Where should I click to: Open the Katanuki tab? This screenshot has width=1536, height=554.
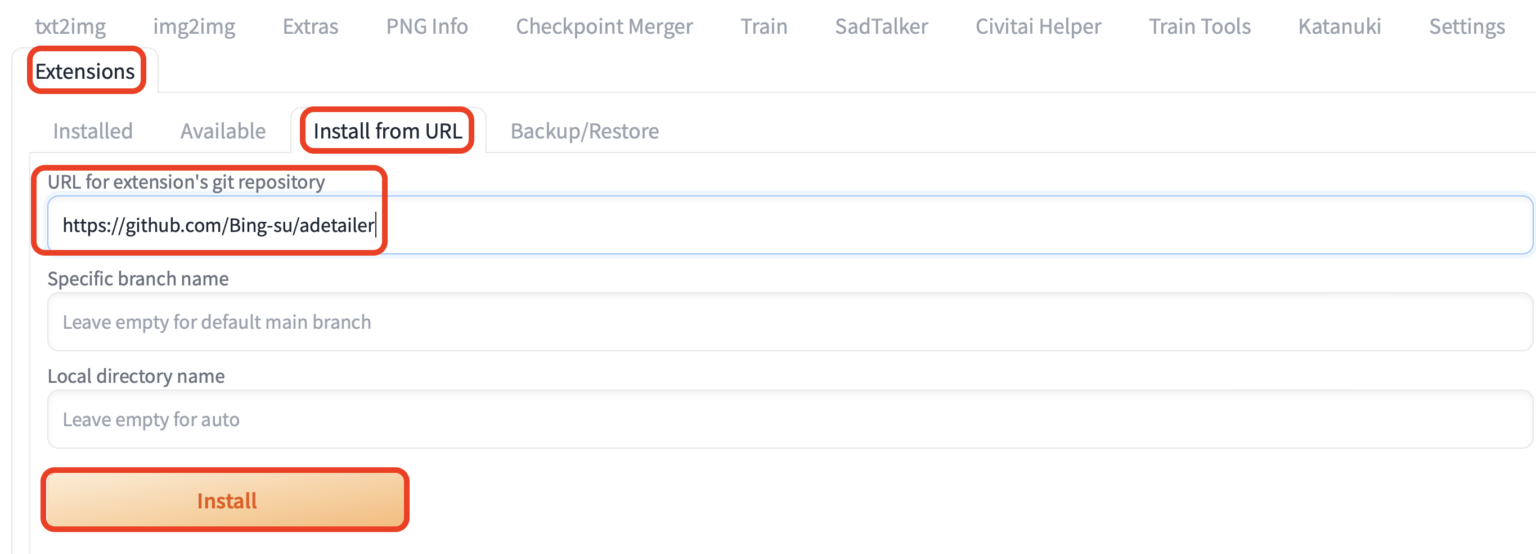point(1339,27)
